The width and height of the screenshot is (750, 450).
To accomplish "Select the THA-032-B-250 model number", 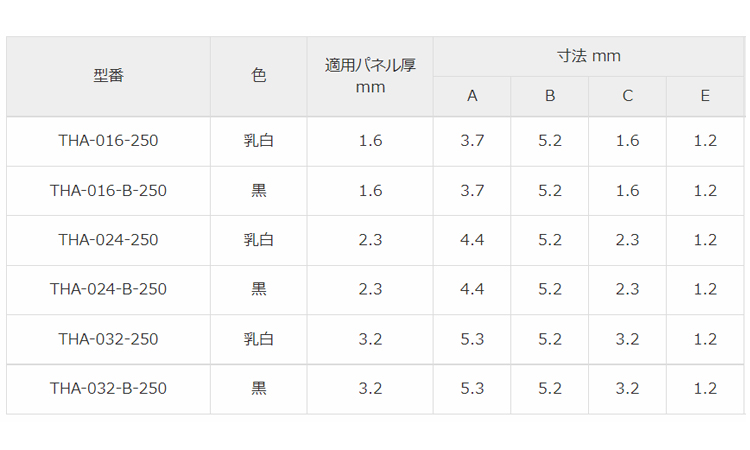I will coord(108,388).
